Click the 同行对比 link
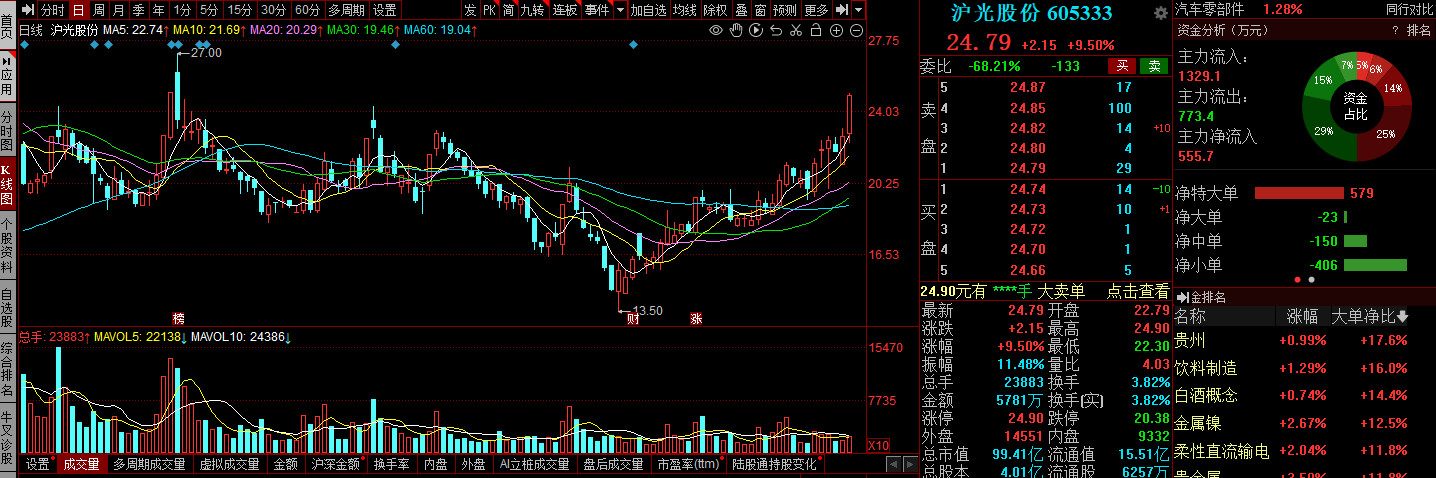The height and width of the screenshot is (478, 1436). click(x=1408, y=9)
